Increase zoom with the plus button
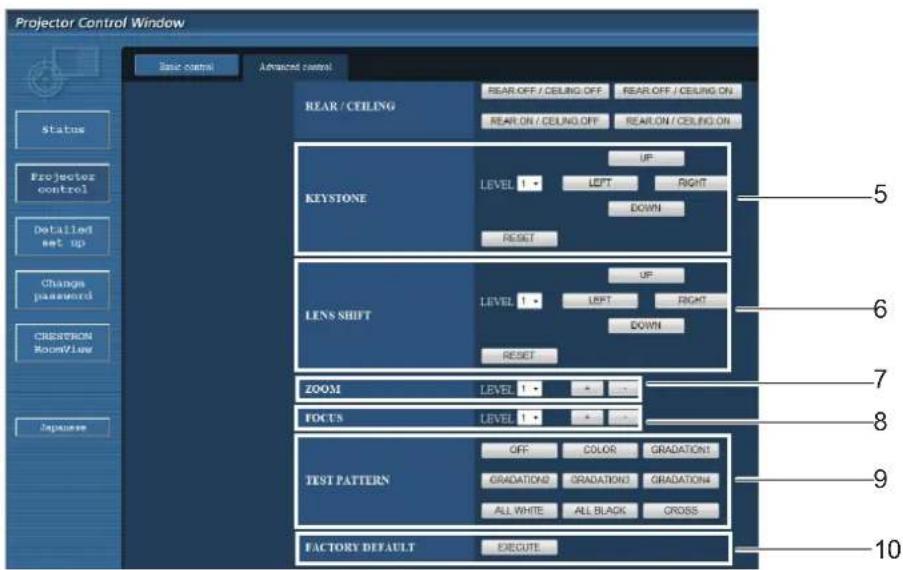The height and width of the screenshot is (570, 903). coord(587,389)
